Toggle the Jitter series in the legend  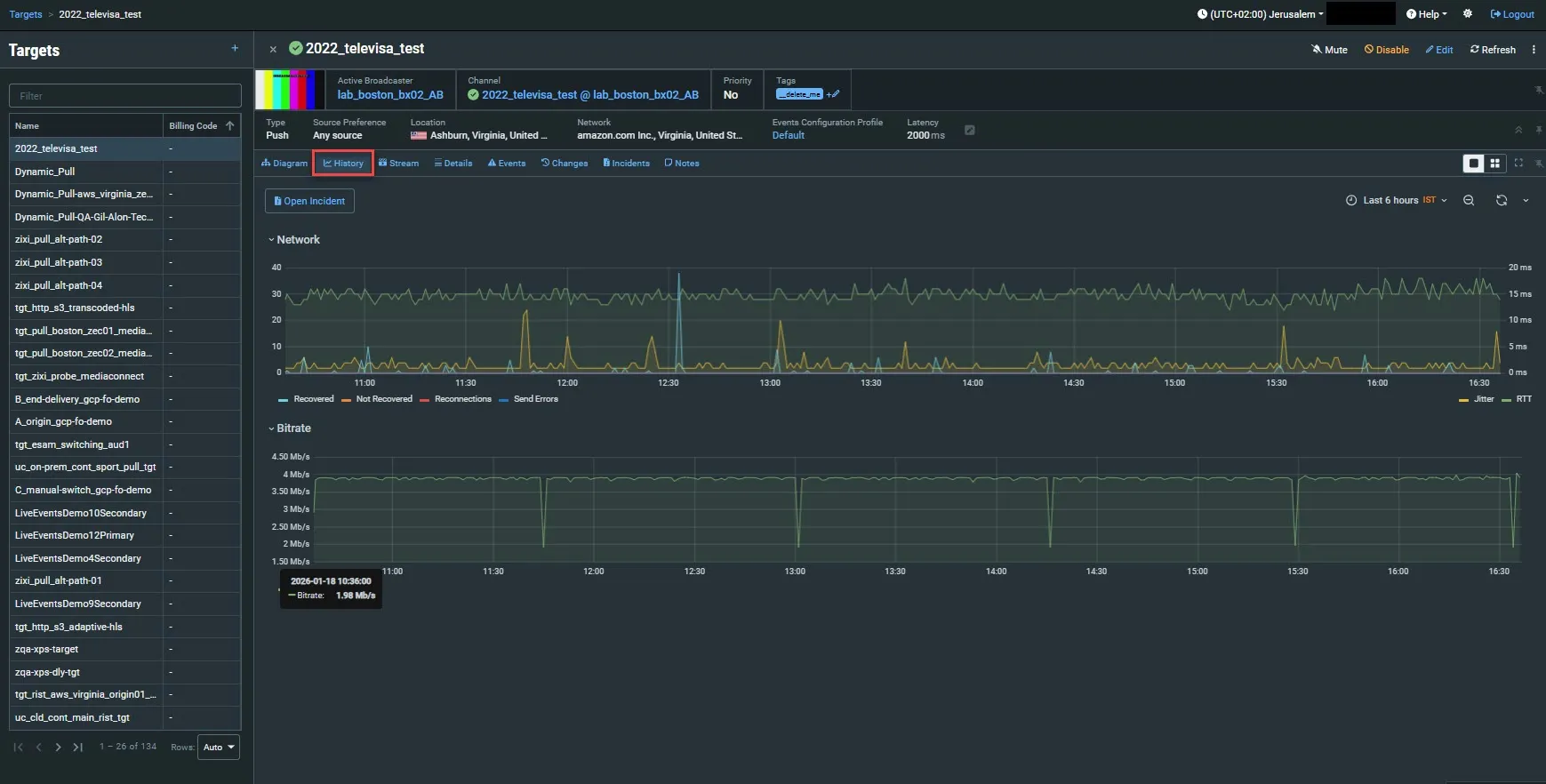pyautogui.click(x=1477, y=399)
